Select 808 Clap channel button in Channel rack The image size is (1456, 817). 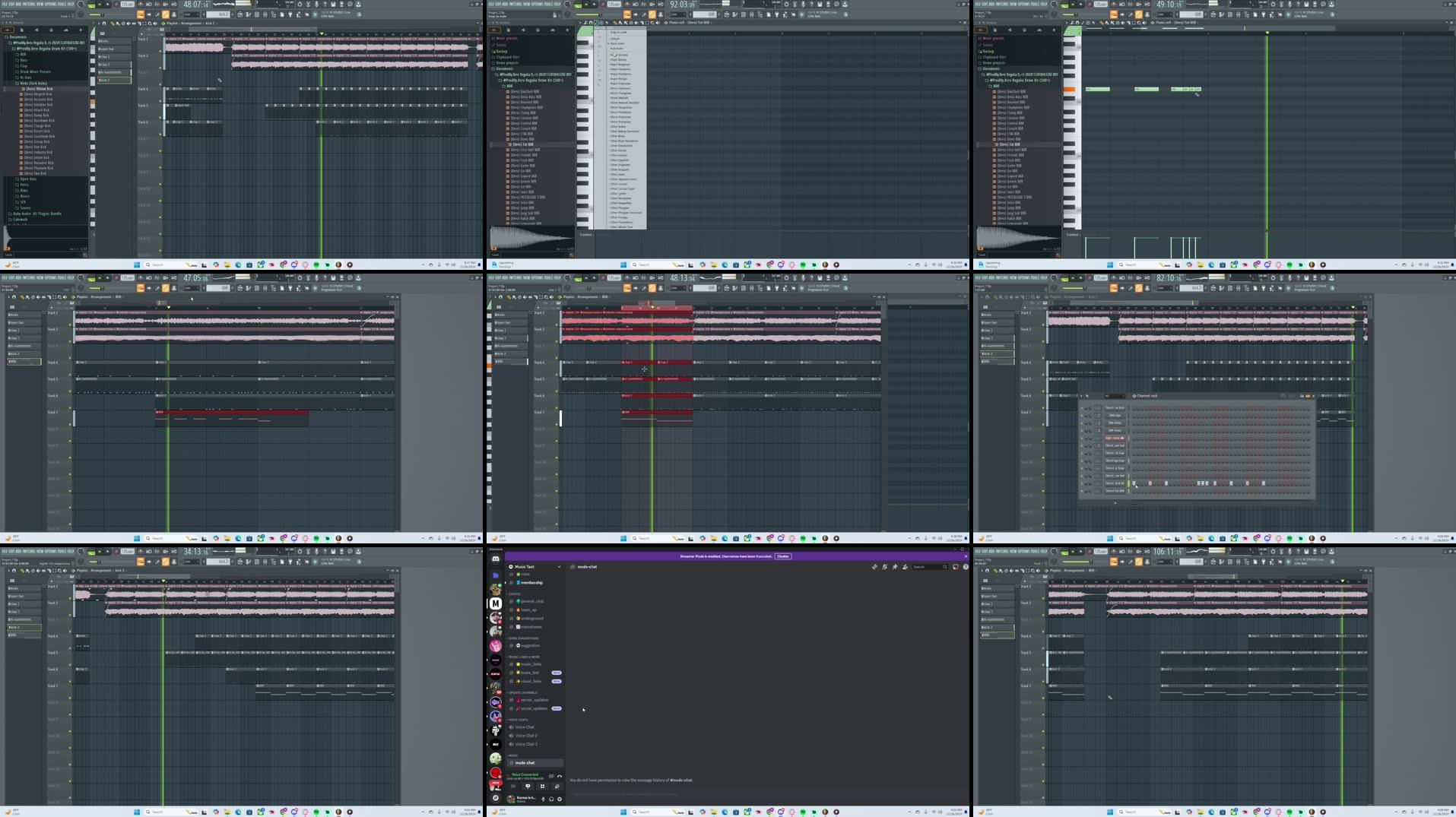(1115, 416)
